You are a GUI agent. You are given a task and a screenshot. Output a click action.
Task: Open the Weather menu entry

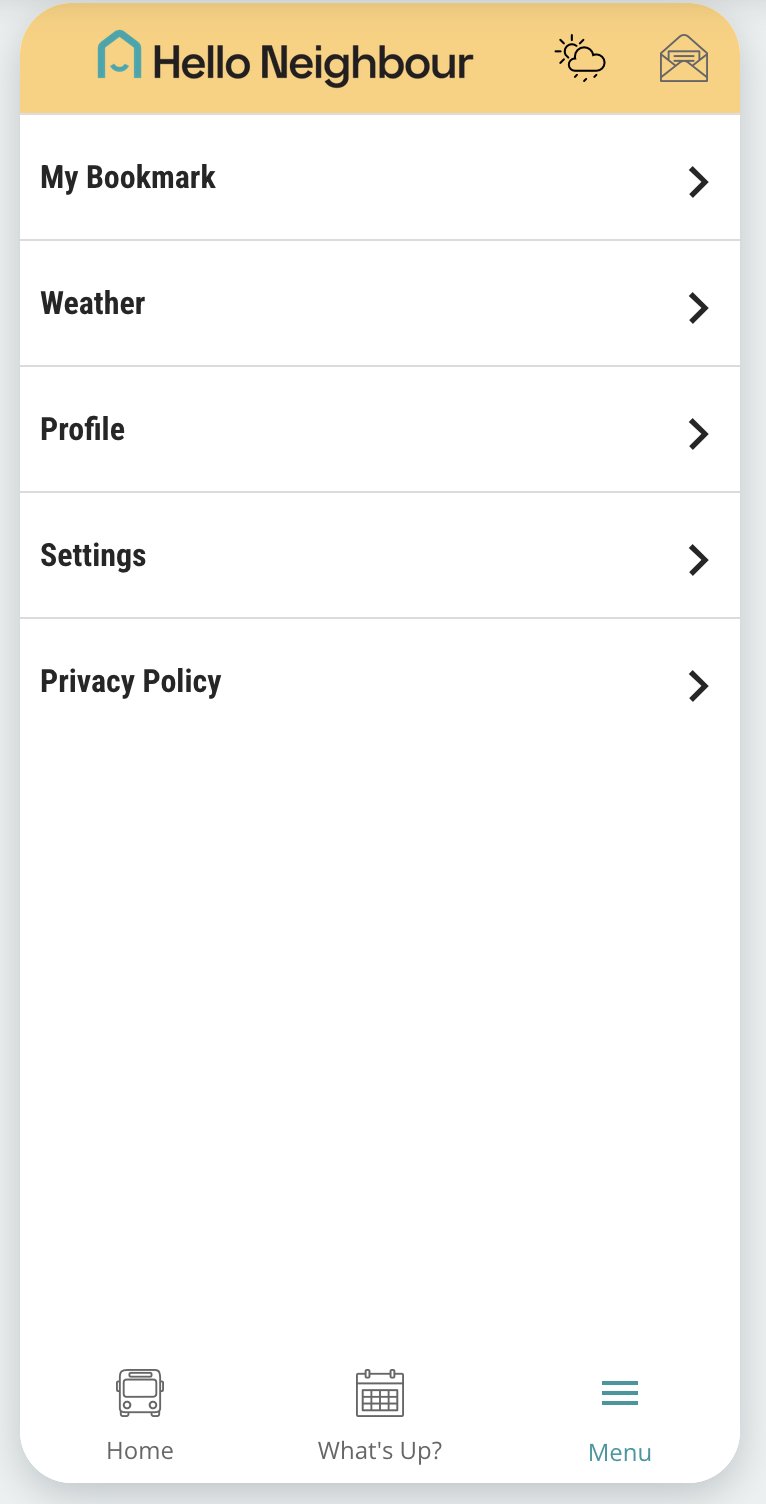tap(93, 304)
